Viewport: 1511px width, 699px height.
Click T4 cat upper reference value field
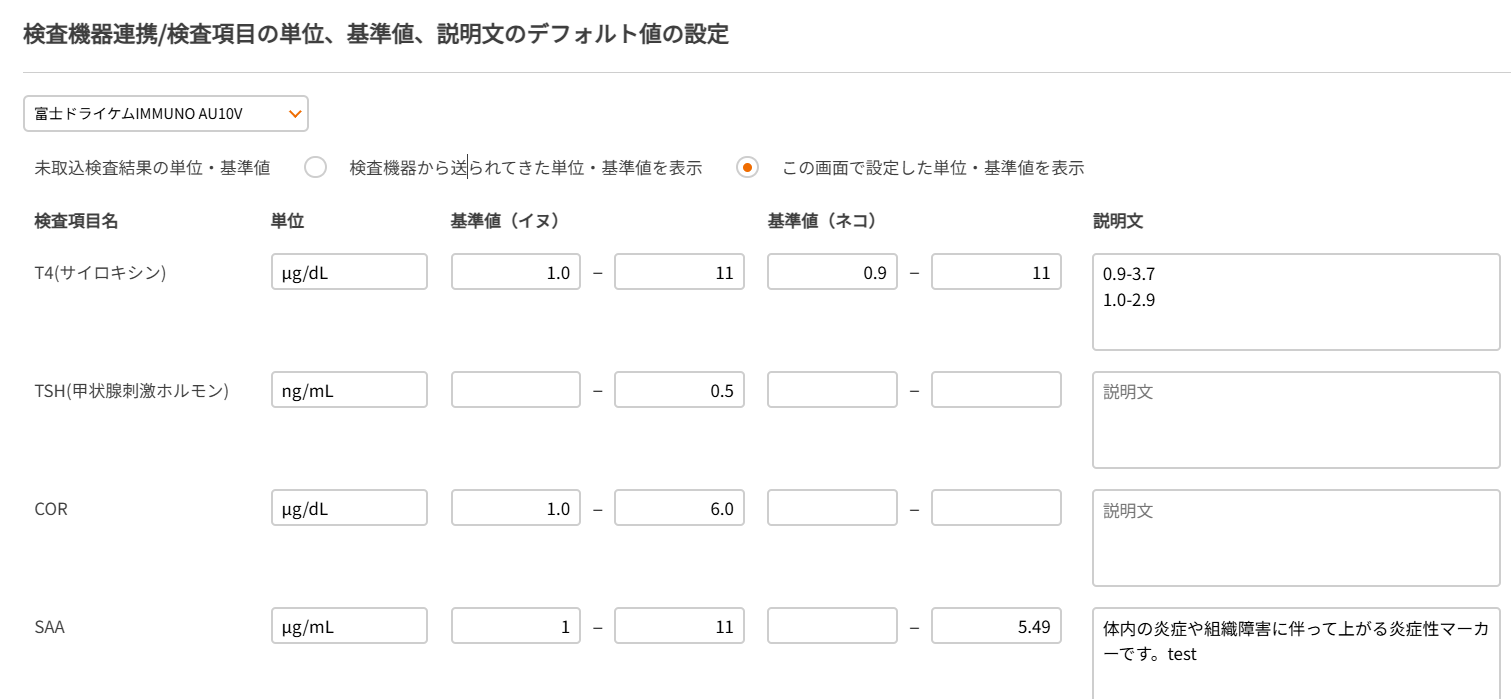point(996,272)
